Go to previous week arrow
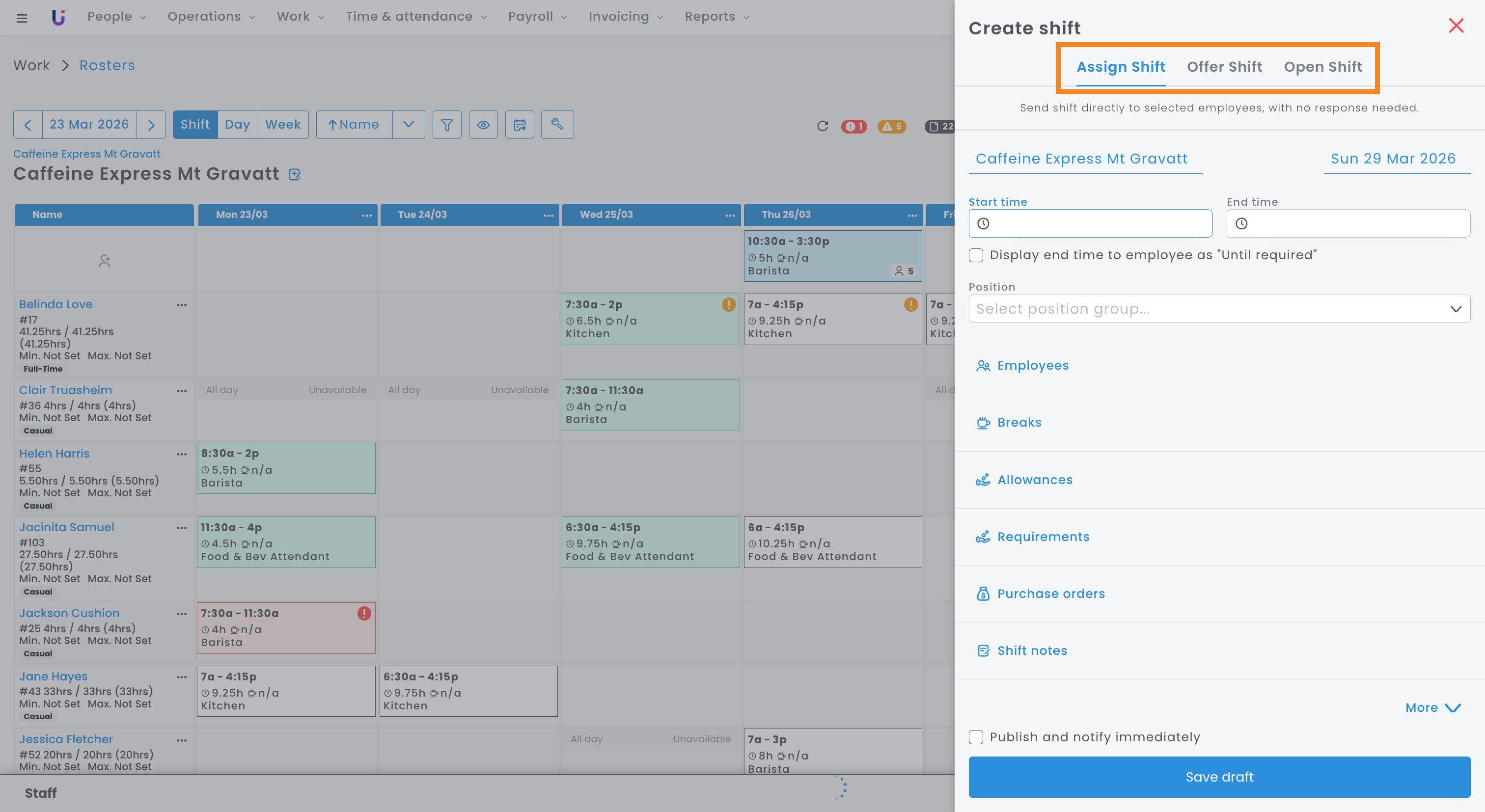Screen dimensions: 1485x812 point(27,125)
